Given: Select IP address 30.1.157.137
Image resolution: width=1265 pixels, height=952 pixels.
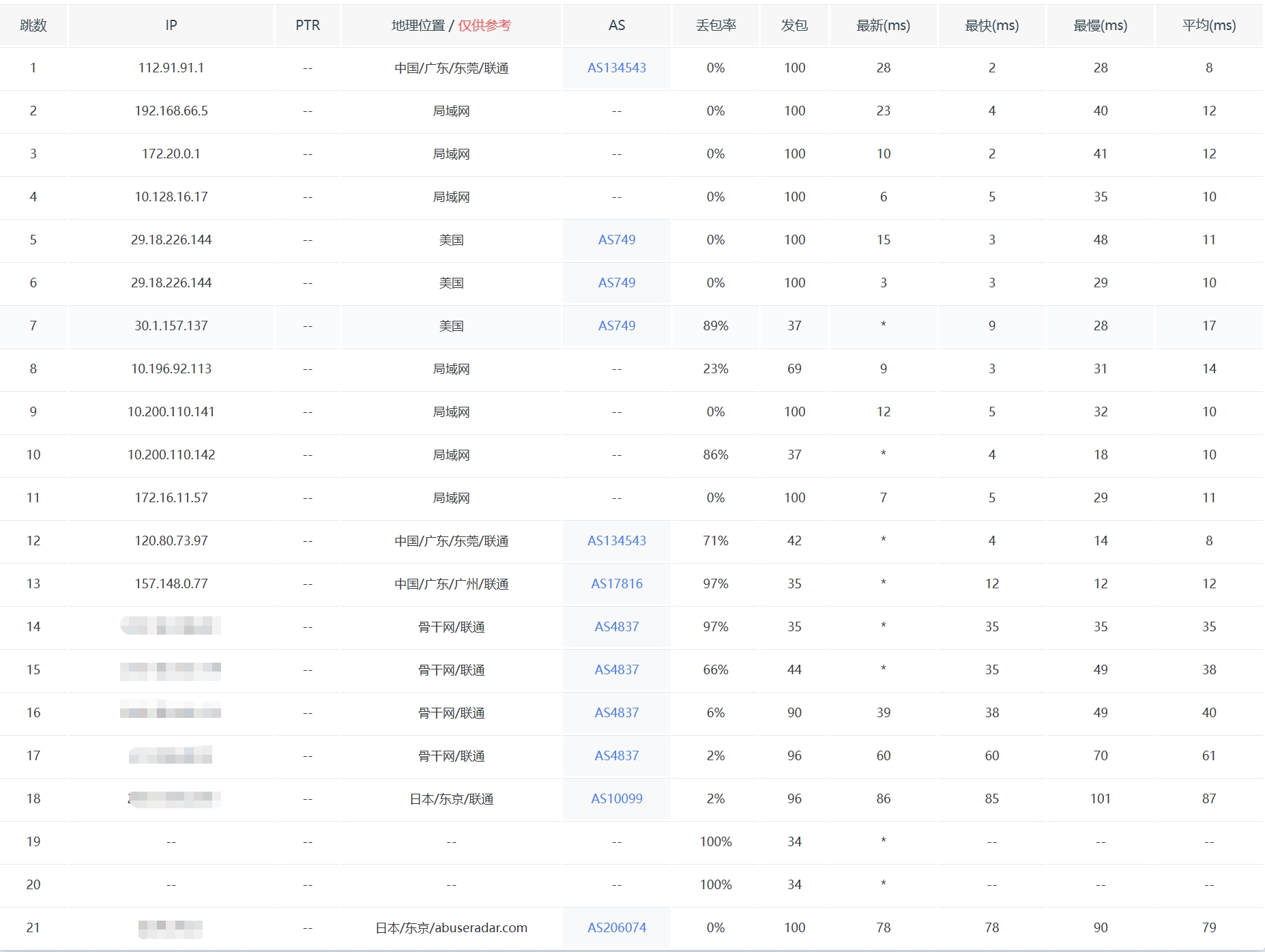Looking at the screenshot, I should click(171, 326).
